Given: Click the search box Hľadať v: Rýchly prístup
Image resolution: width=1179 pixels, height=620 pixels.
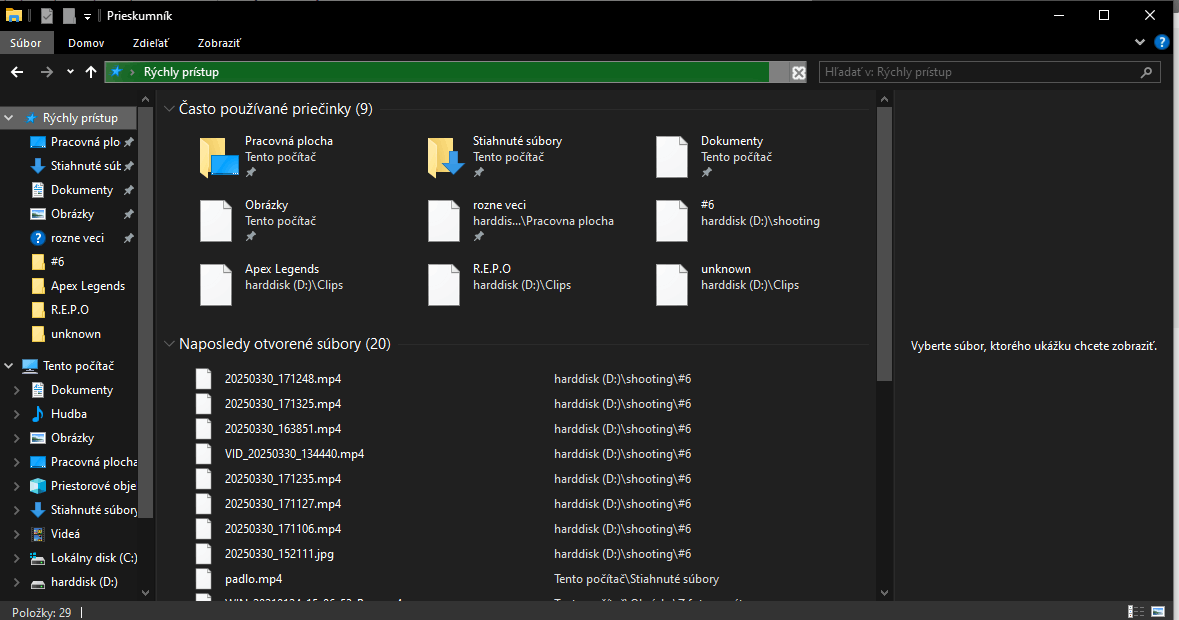Looking at the screenshot, I should (x=990, y=72).
